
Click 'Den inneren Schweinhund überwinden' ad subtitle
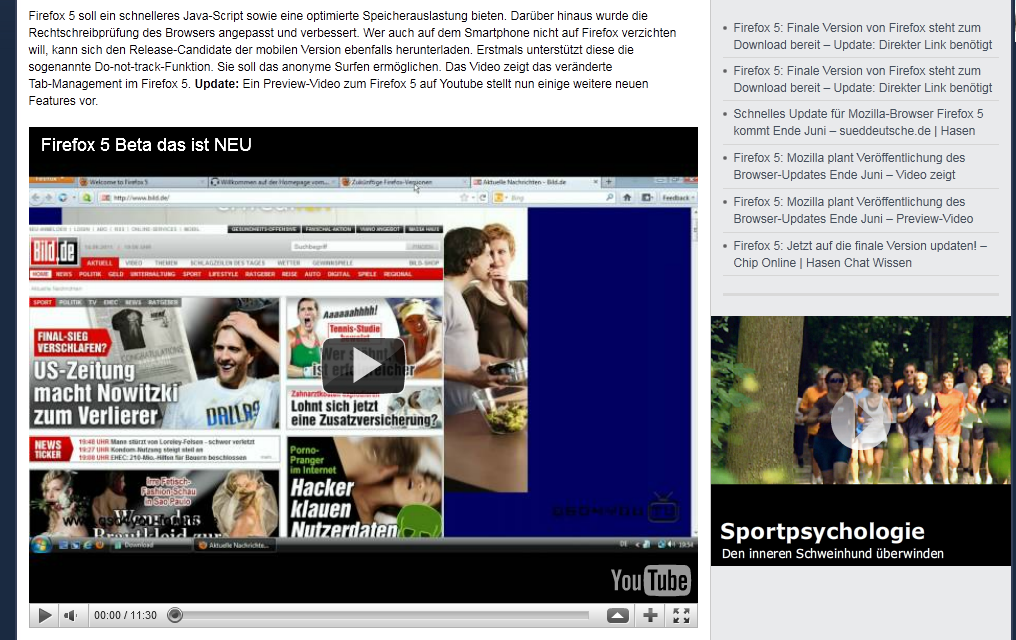(x=832, y=554)
